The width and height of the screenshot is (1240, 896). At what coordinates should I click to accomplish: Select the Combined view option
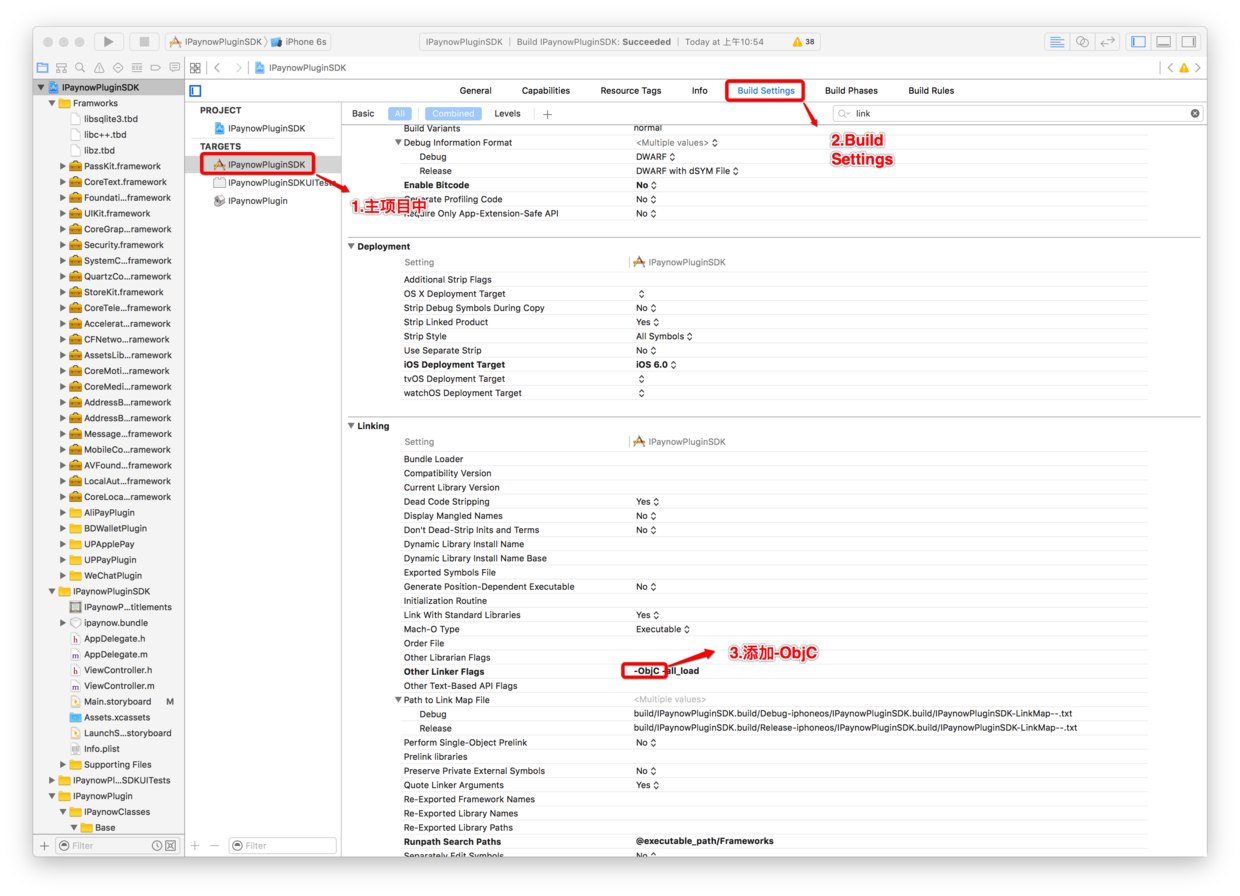click(453, 114)
